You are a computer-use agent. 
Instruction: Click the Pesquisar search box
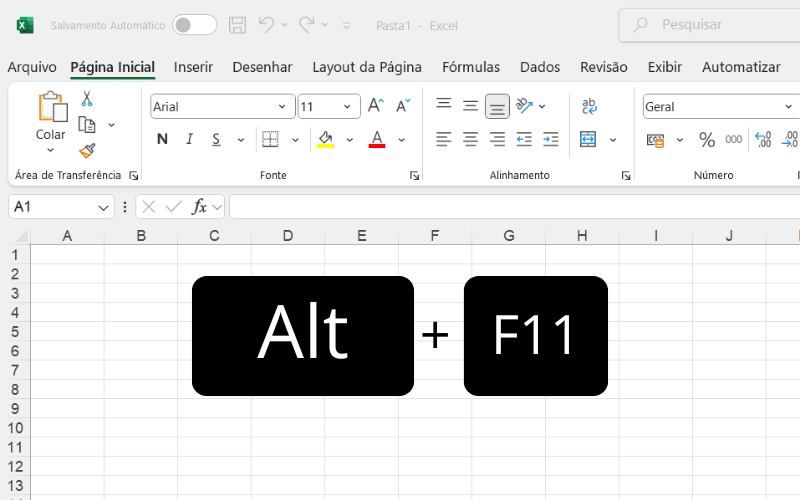(x=710, y=25)
